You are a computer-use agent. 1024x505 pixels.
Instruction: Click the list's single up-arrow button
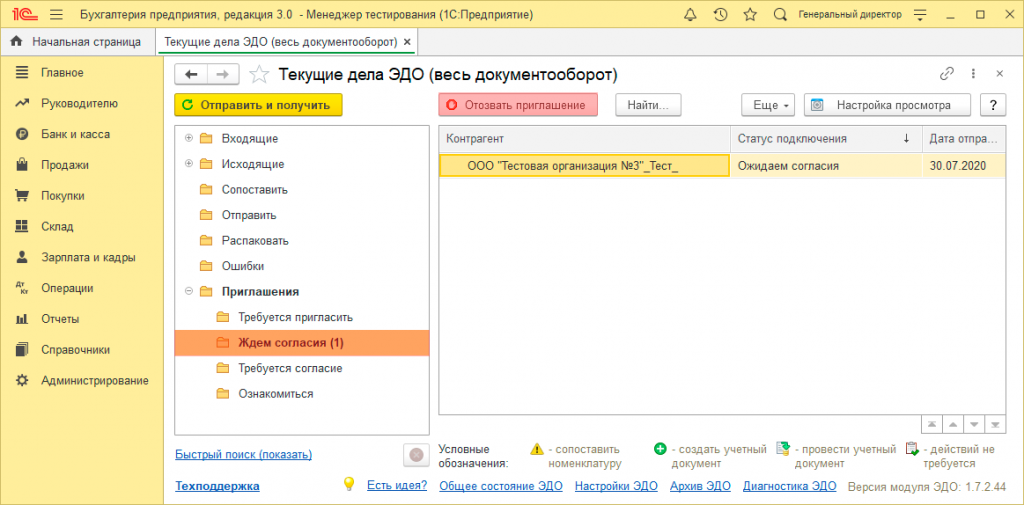pyautogui.click(x=953, y=424)
